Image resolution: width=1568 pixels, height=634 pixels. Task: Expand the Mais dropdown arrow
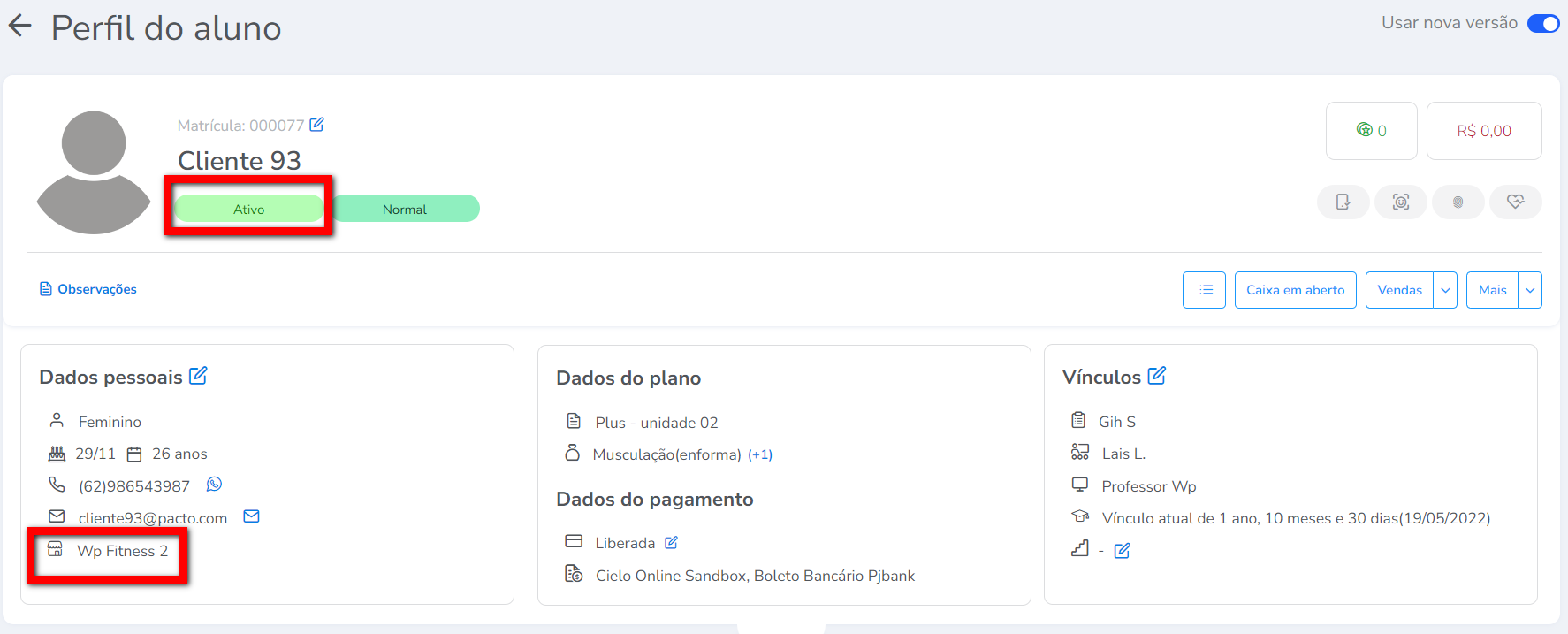tap(1529, 290)
